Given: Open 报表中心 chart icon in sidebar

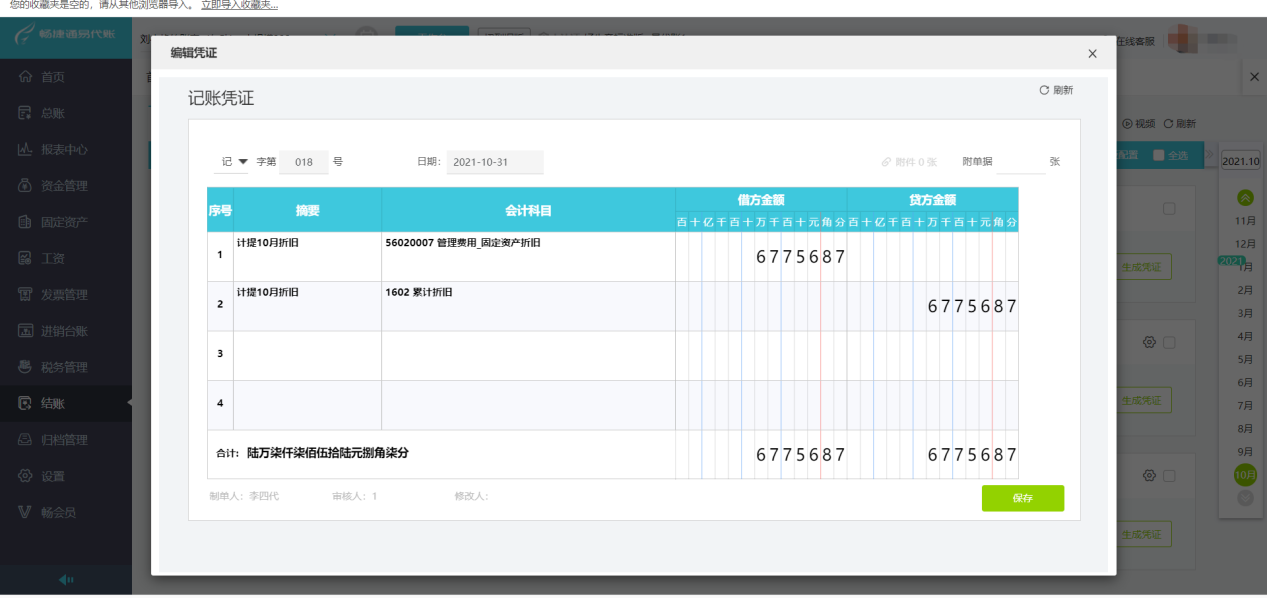Looking at the screenshot, I should [26, 149].
